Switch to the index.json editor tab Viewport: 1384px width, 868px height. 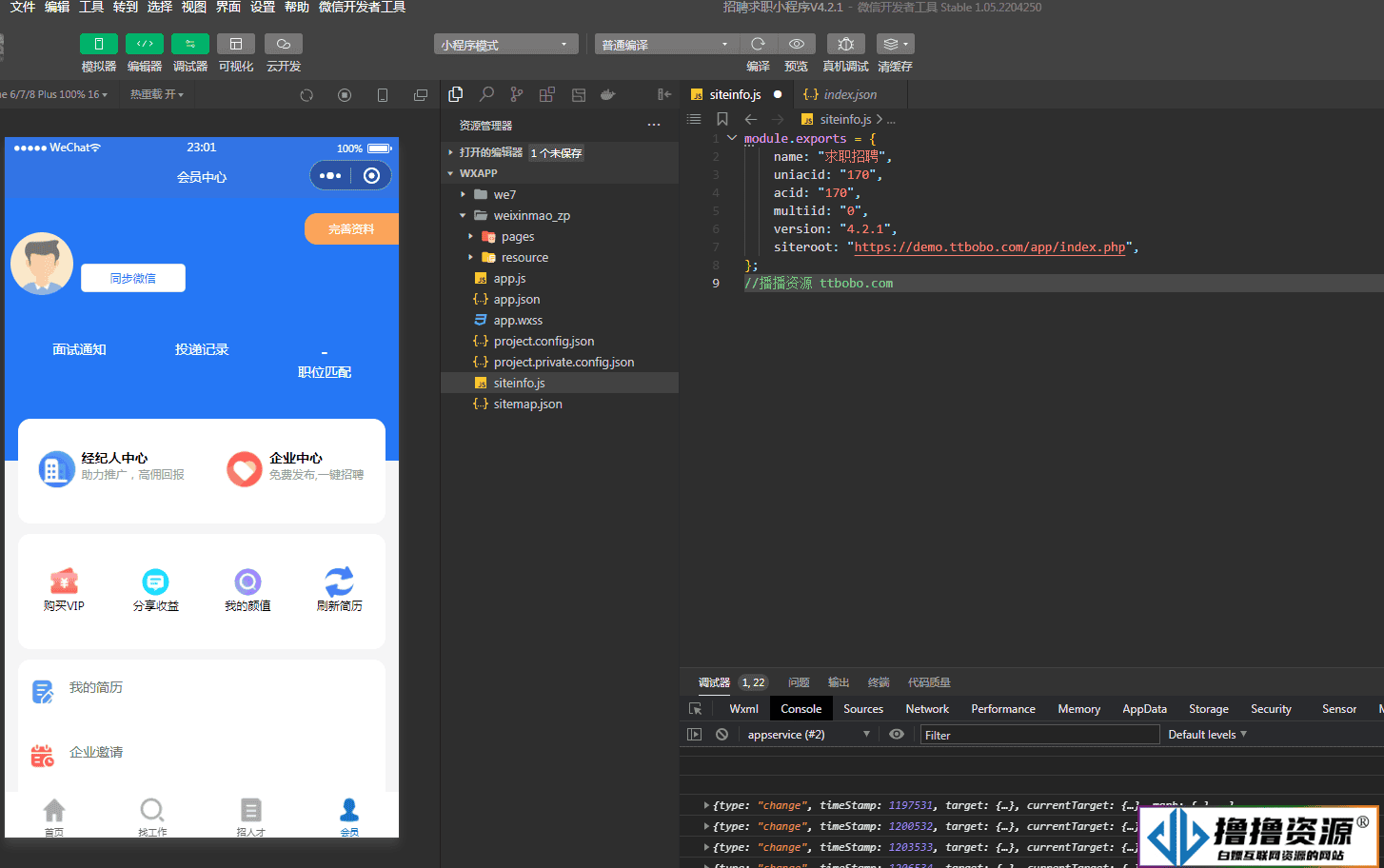[x=850, y=94]
